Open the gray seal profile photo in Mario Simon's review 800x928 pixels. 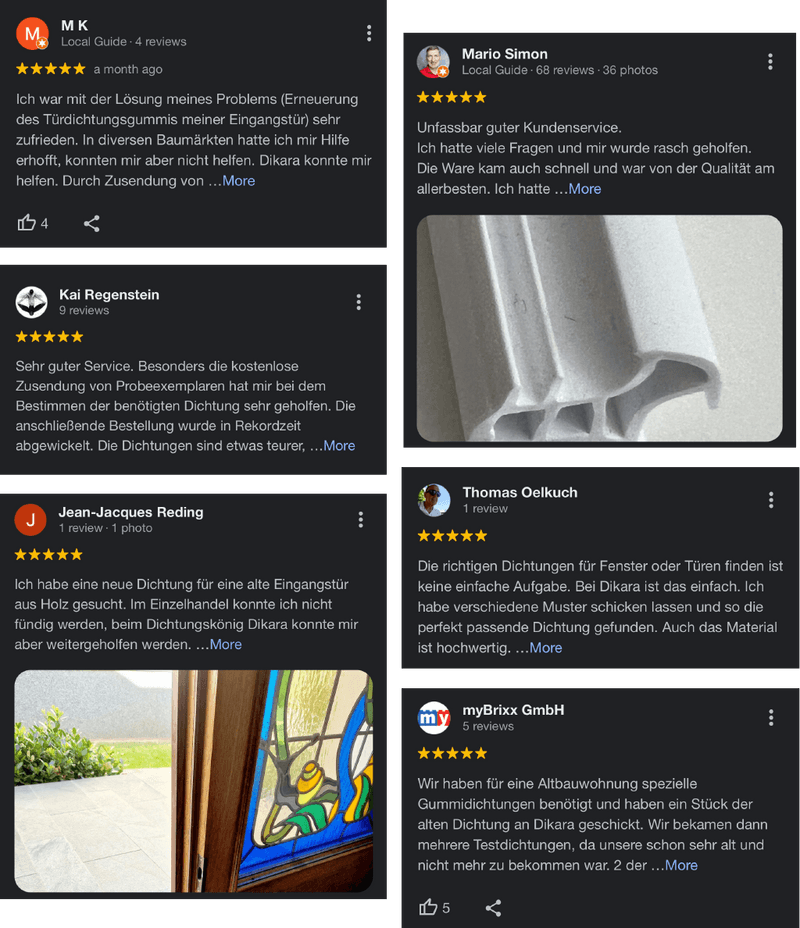599,328
